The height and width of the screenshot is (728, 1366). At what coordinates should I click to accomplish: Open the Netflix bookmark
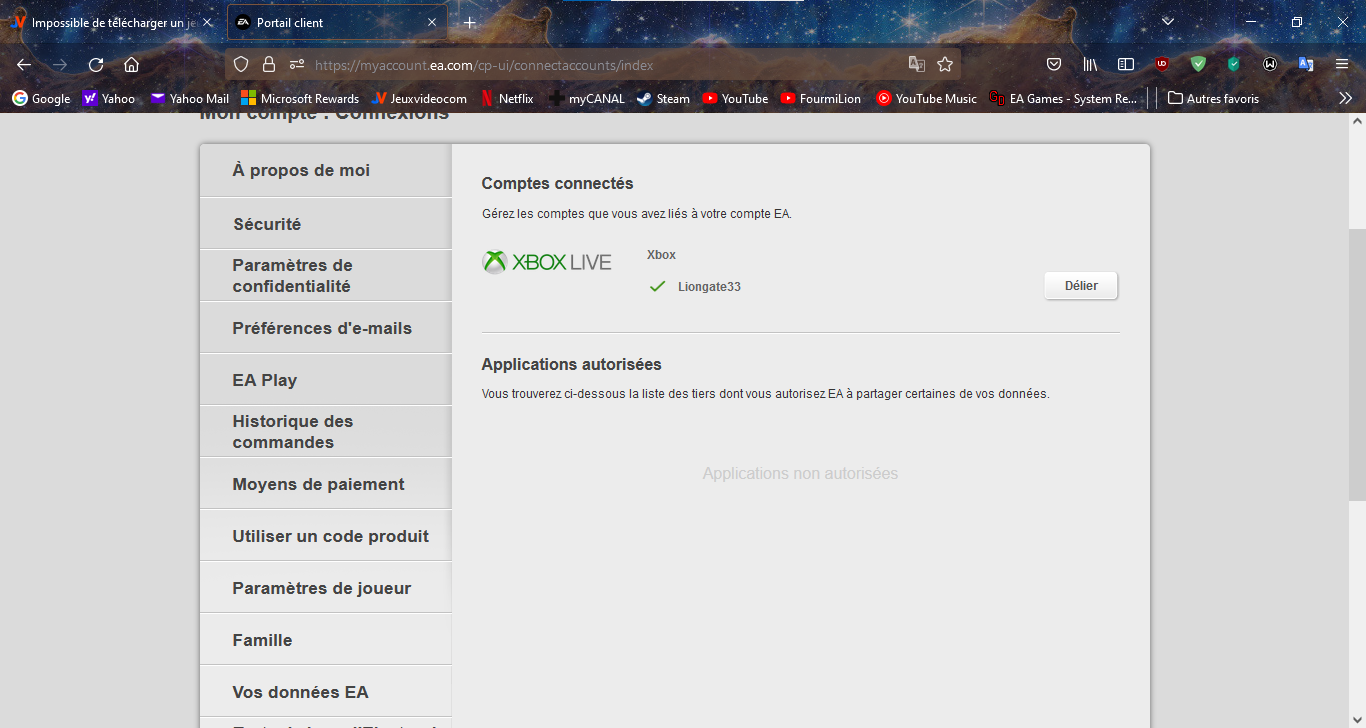point(507,98)
